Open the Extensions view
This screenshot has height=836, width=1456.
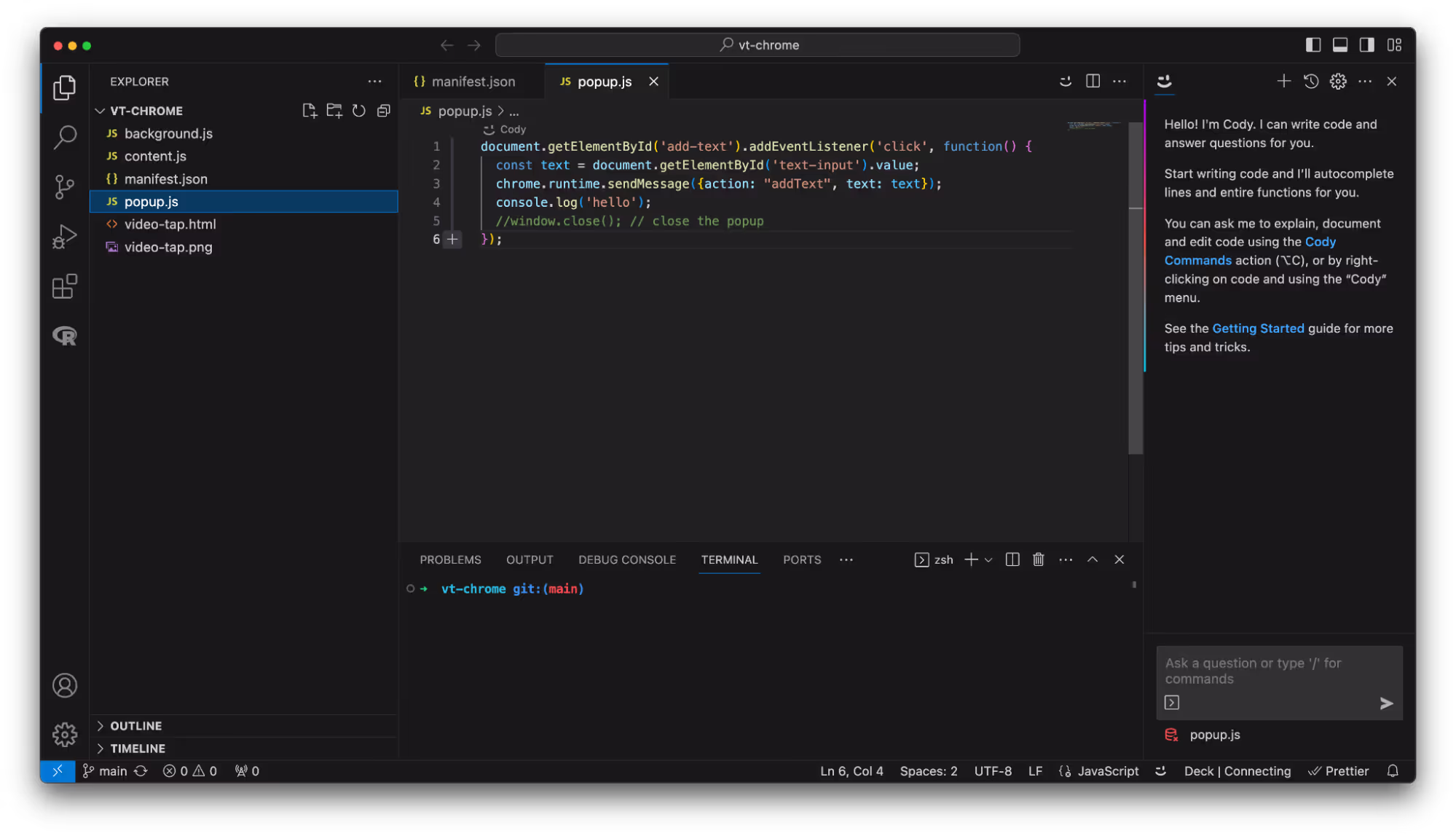[64, 286]
